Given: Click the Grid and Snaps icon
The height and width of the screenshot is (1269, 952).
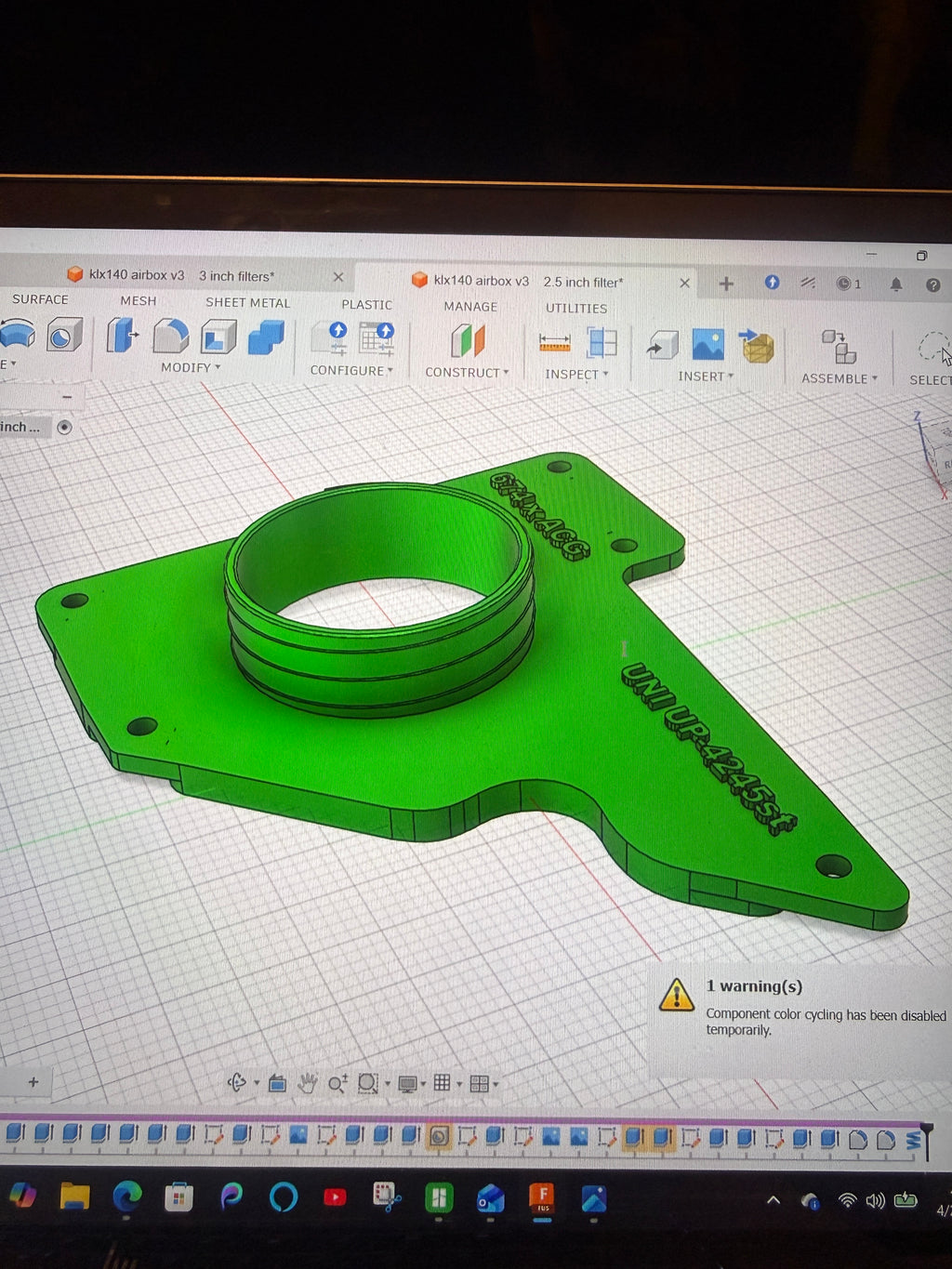Looking at the screenshot, I should 443,1083.
